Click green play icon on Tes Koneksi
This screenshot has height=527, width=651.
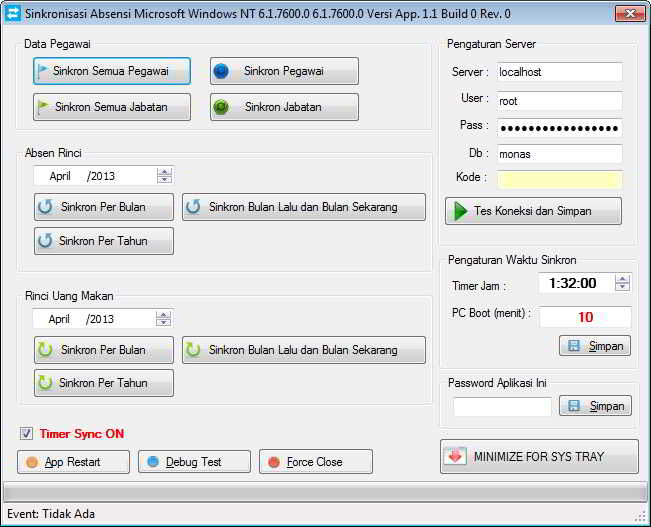[460, 211]
